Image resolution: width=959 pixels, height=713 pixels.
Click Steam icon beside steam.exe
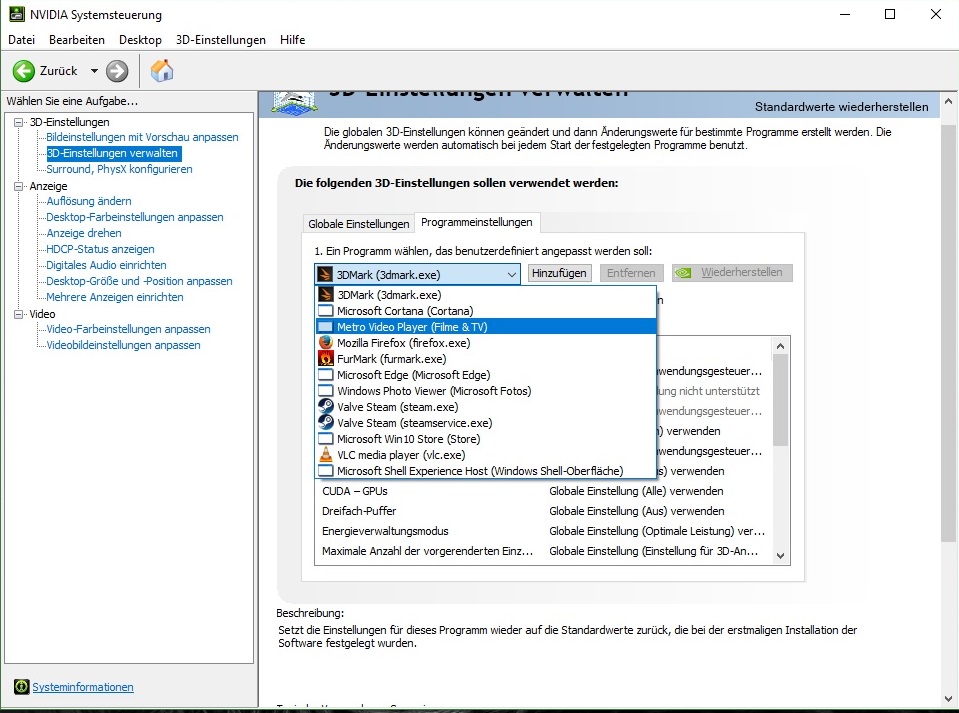[x=326, y=407]
